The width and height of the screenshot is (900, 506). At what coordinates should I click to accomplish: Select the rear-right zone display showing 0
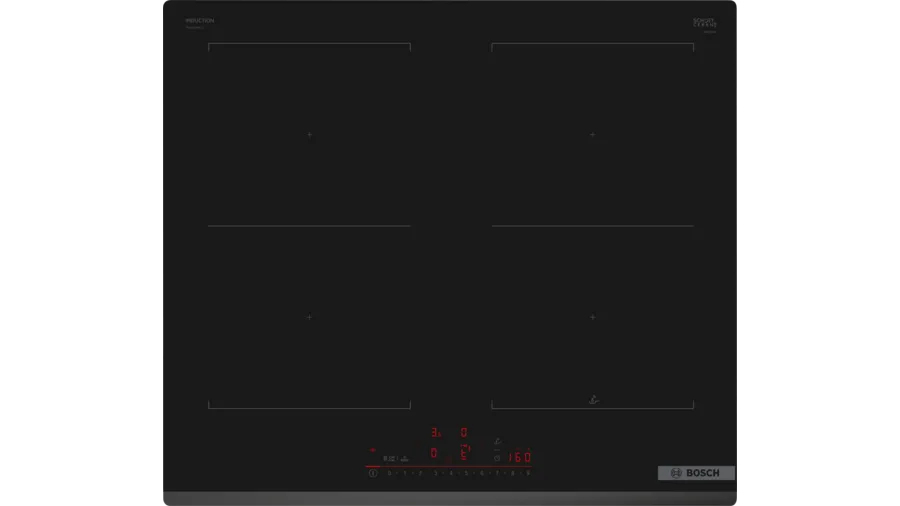(x=464, y=433)
